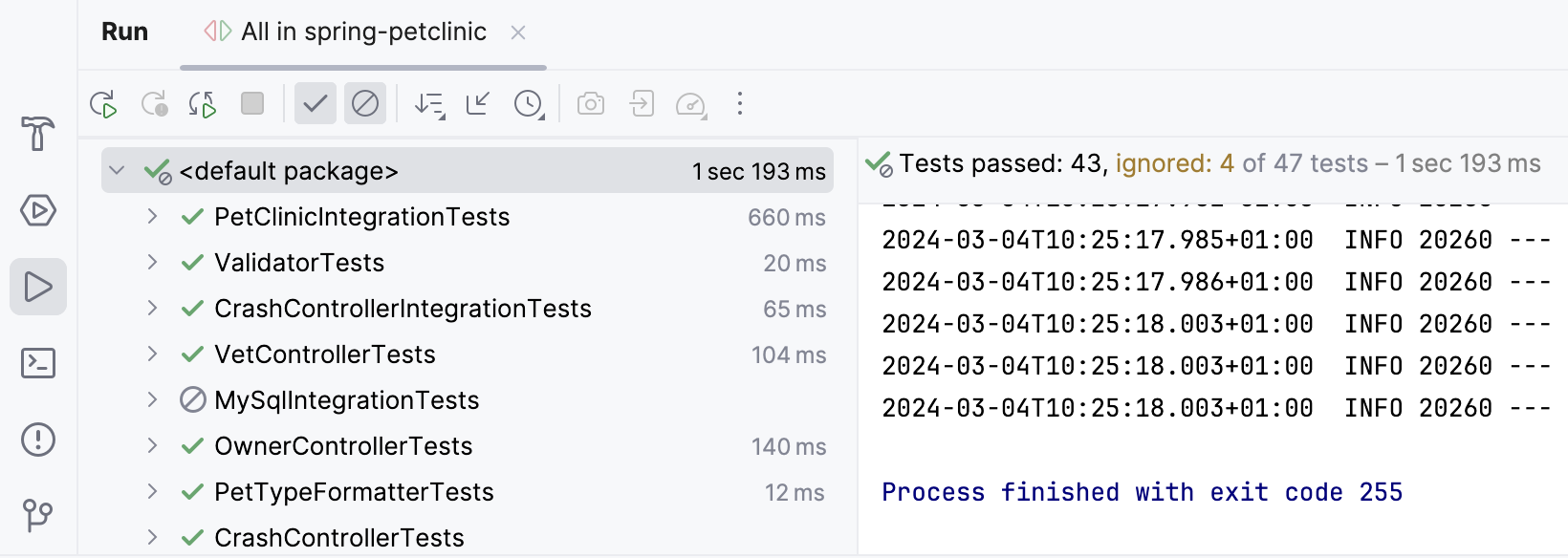Toggle showing passed tests
Image resolution: width=1568 pixels, height=558 pixels.
[316, 104]
